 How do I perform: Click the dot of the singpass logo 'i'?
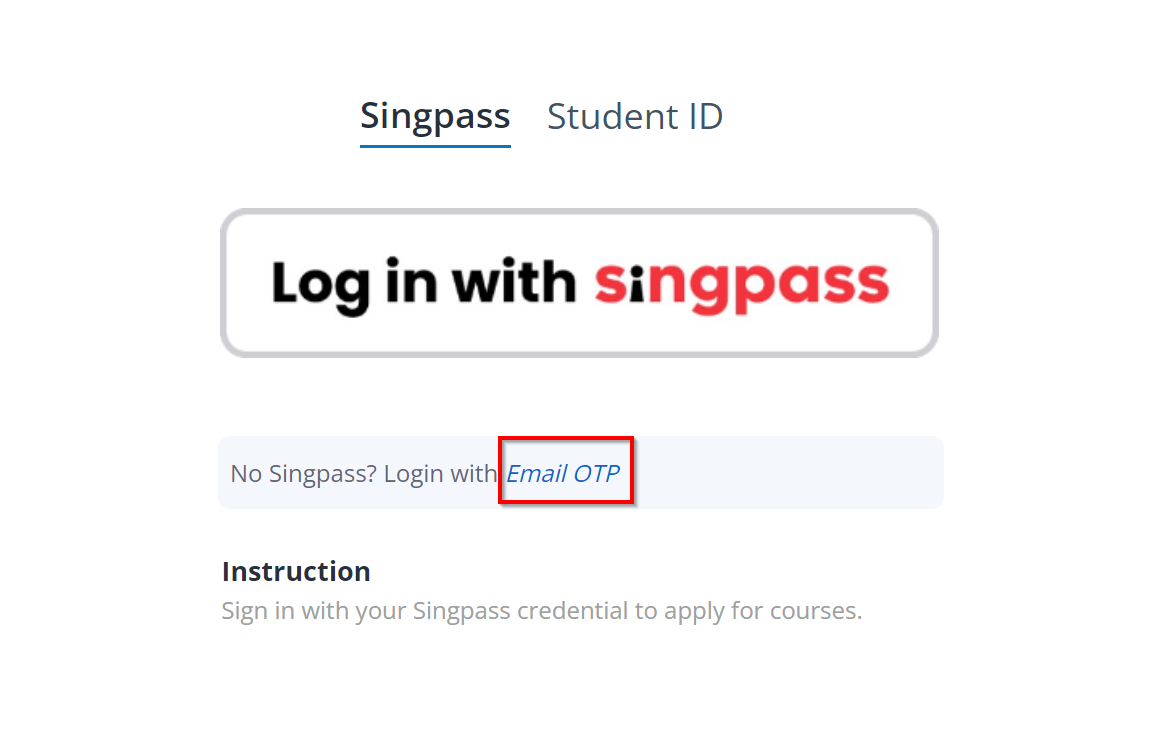(x=637, y=269)
